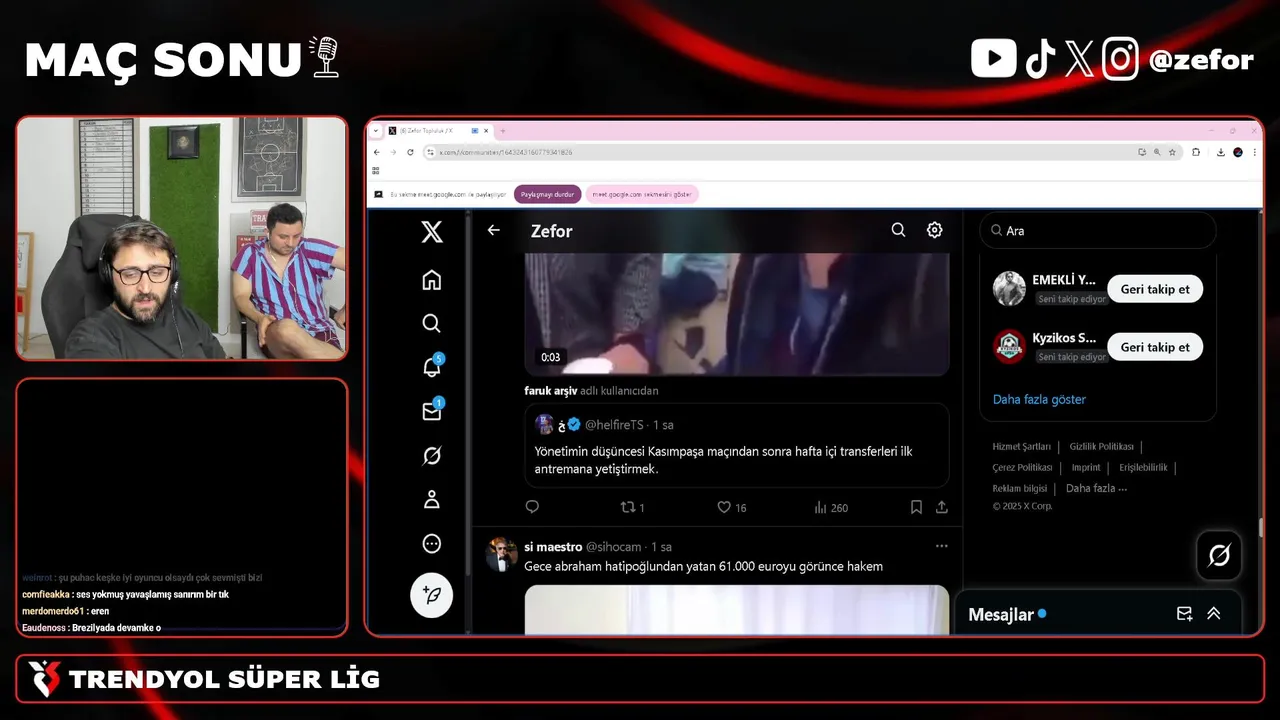Open the Profile person icon
The image size is (1280, 720).
[432, 499]
